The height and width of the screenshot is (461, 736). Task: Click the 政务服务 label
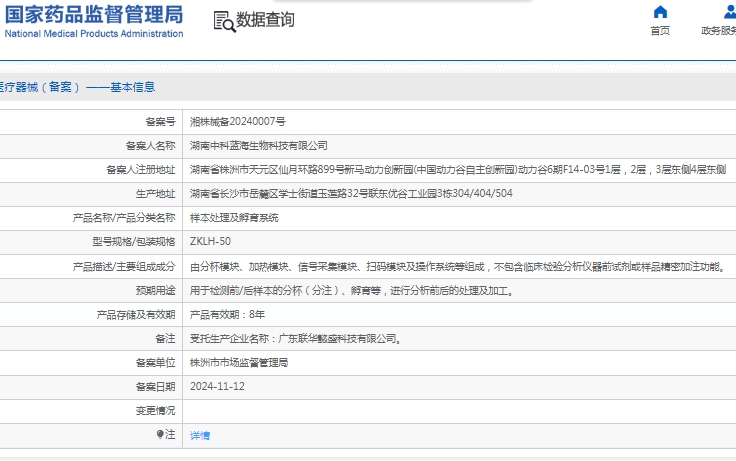[719, 31]
